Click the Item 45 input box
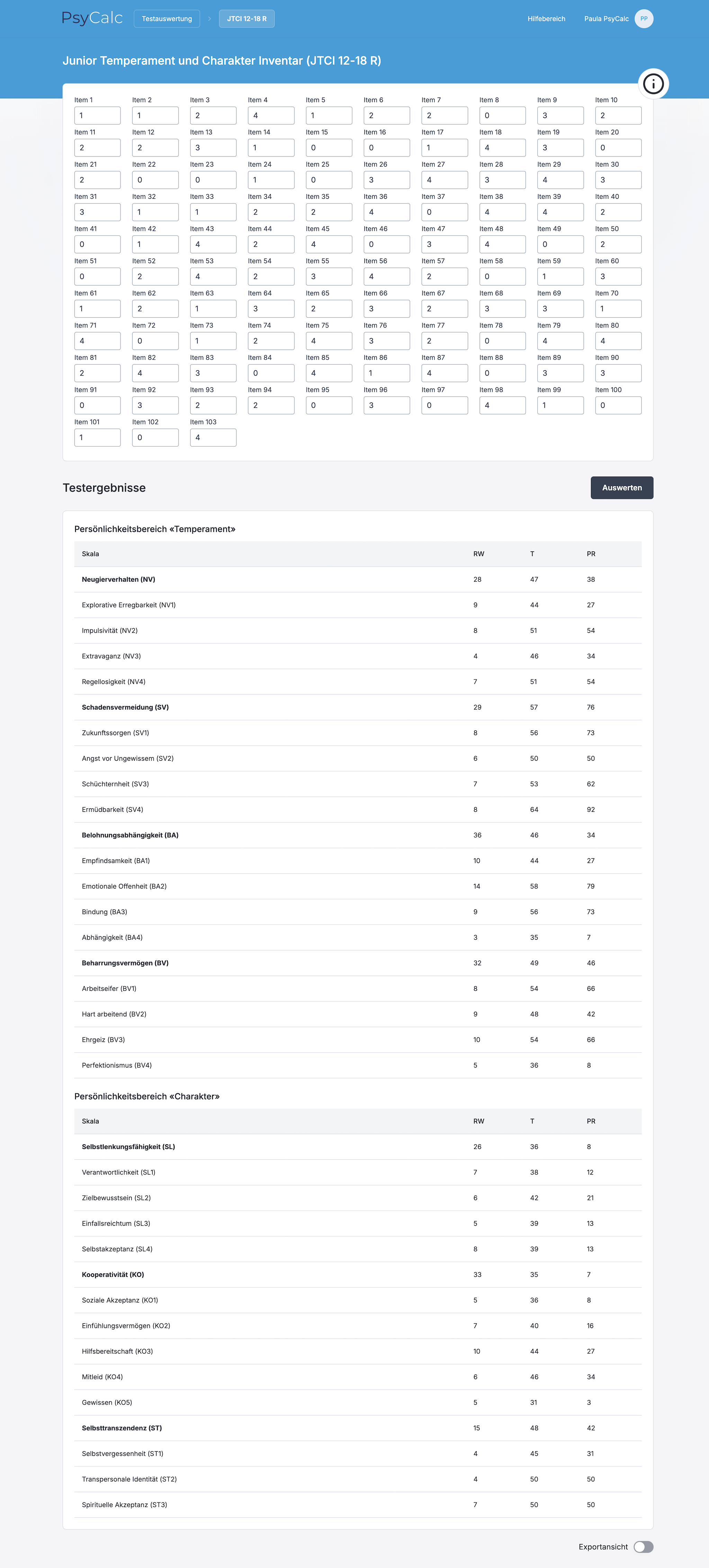The width and height of the screenshot is (709, 1568). (329, 245)
